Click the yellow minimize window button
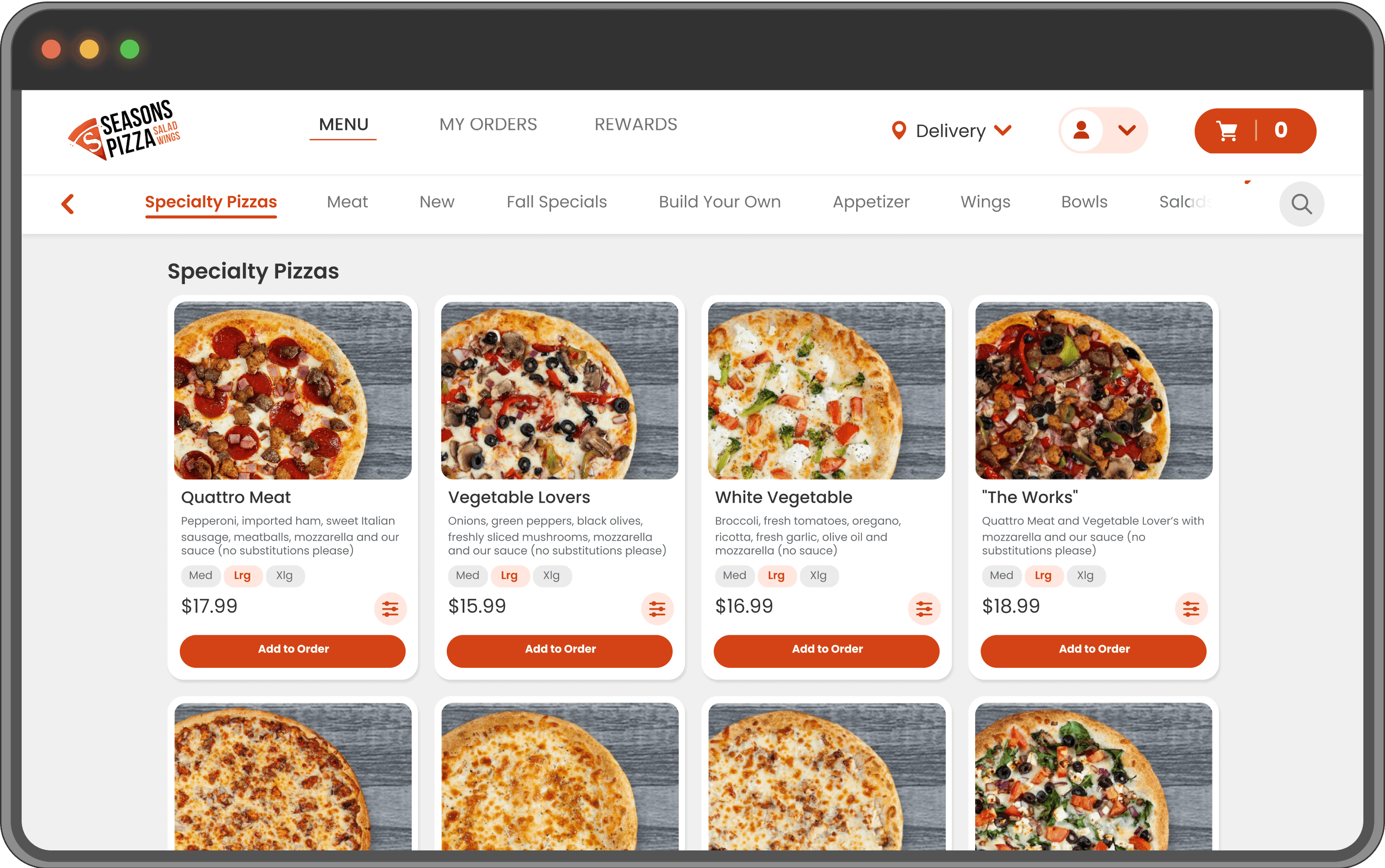The image size is (1385, 868). click(89, 49)
